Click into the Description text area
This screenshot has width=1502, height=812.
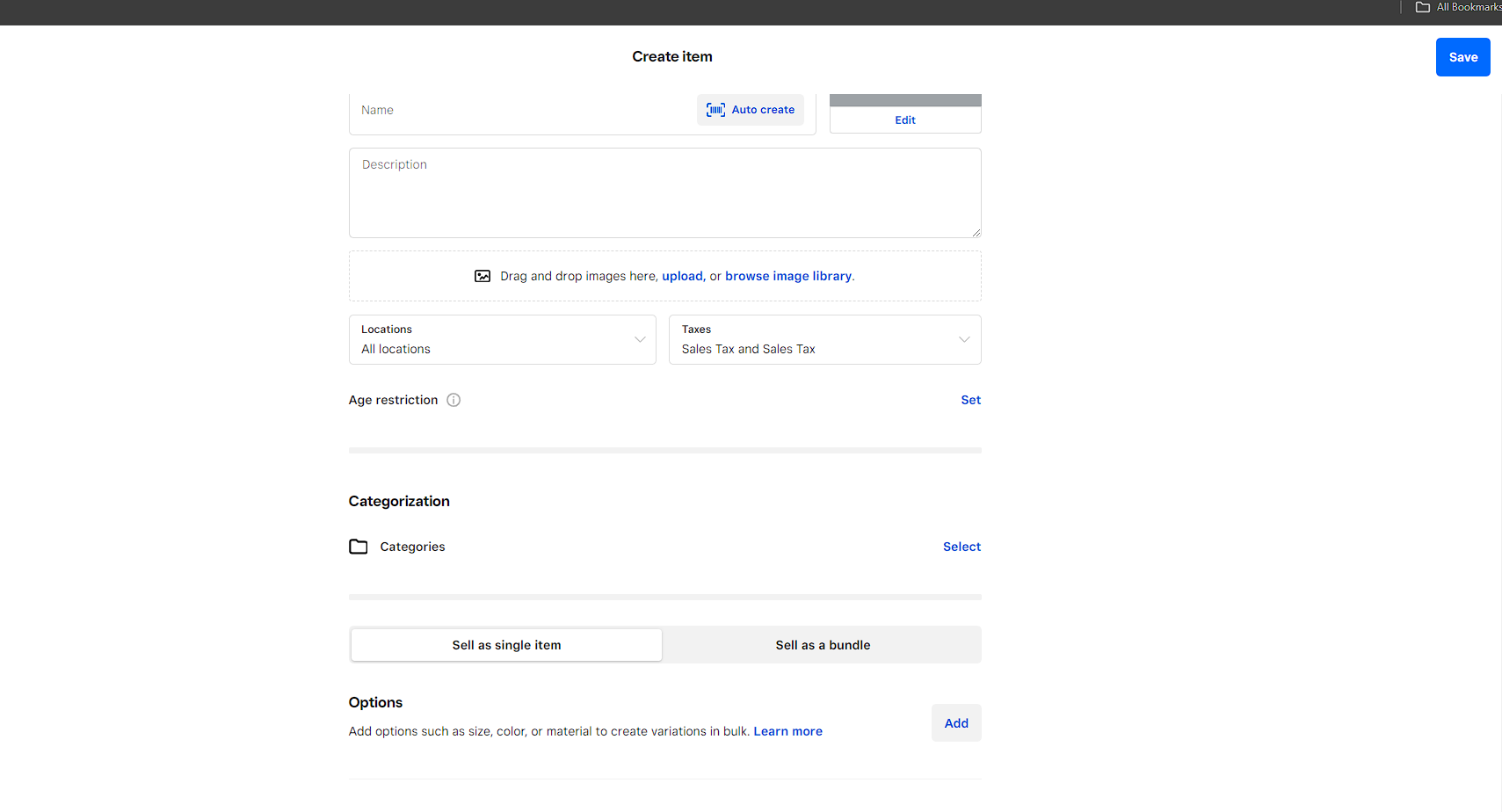point(665,192)
